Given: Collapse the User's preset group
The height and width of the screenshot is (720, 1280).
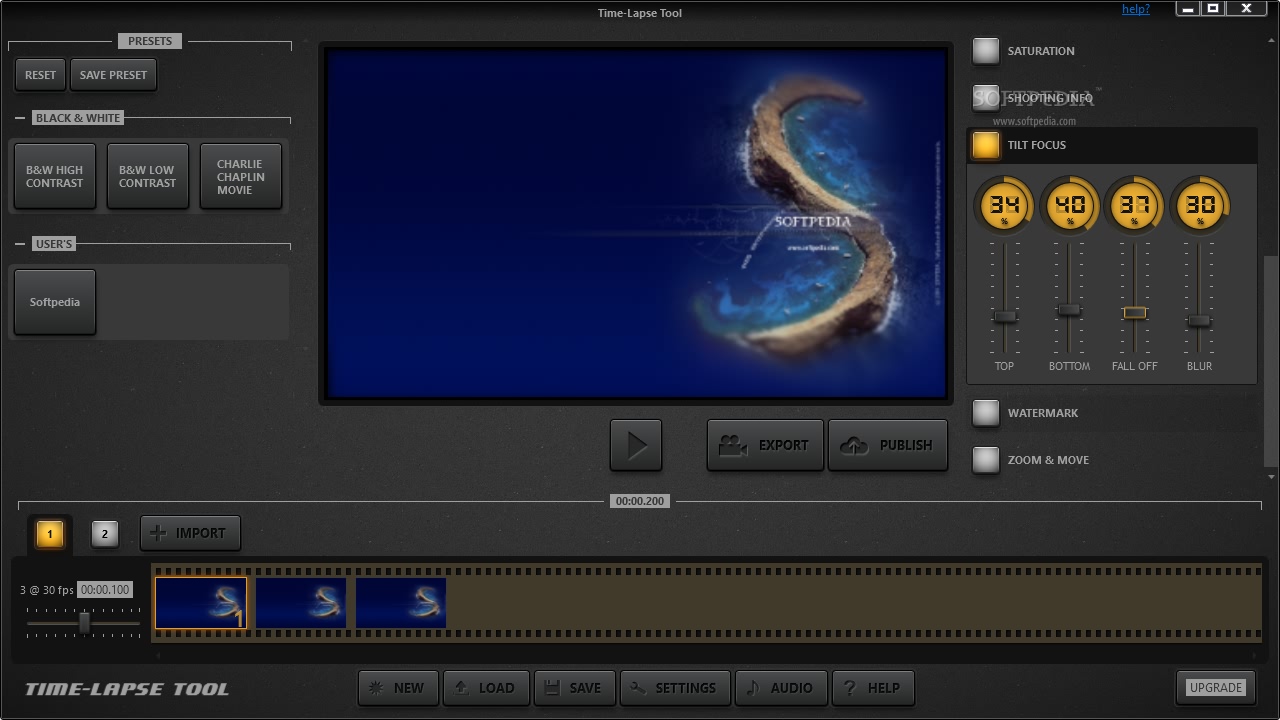Looking at the screenshot, I should [20, 244].
